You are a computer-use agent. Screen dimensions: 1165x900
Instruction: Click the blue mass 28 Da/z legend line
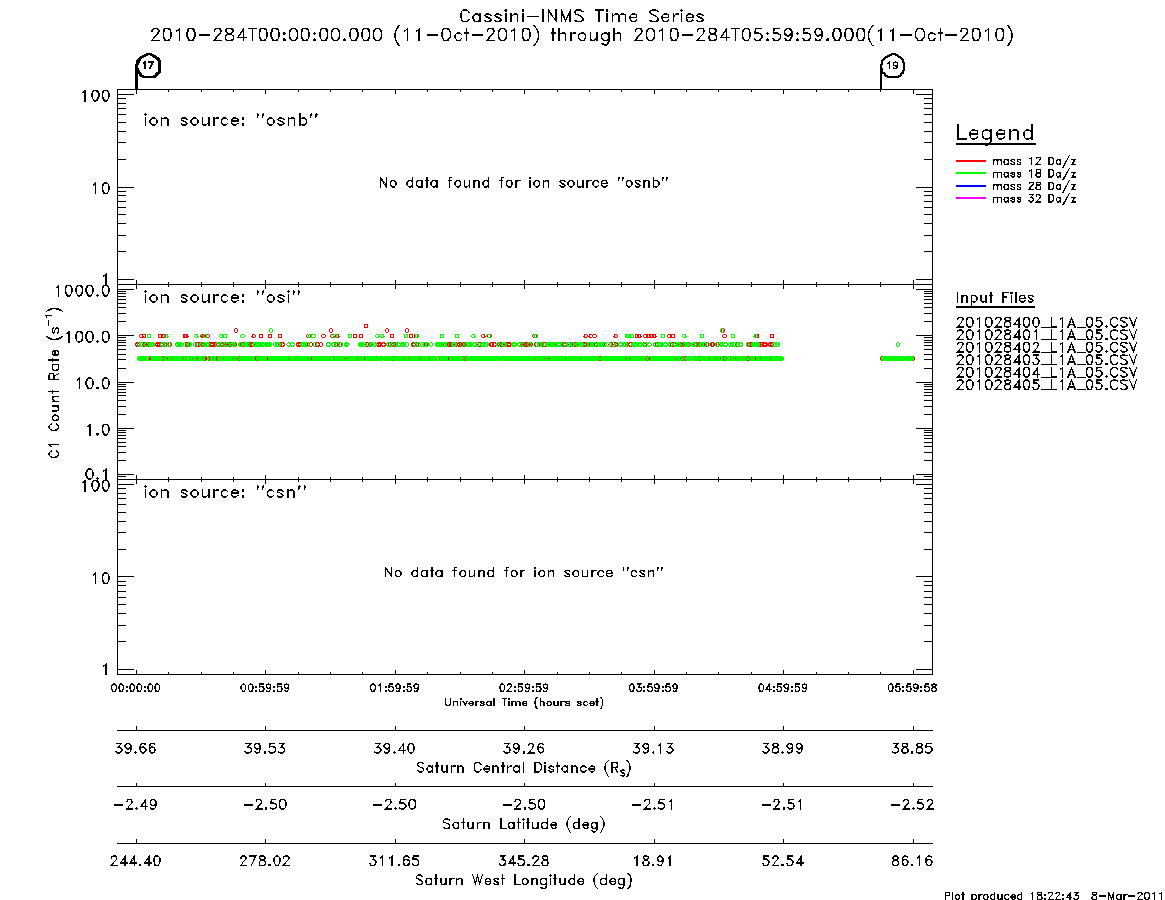click(970, 187)
